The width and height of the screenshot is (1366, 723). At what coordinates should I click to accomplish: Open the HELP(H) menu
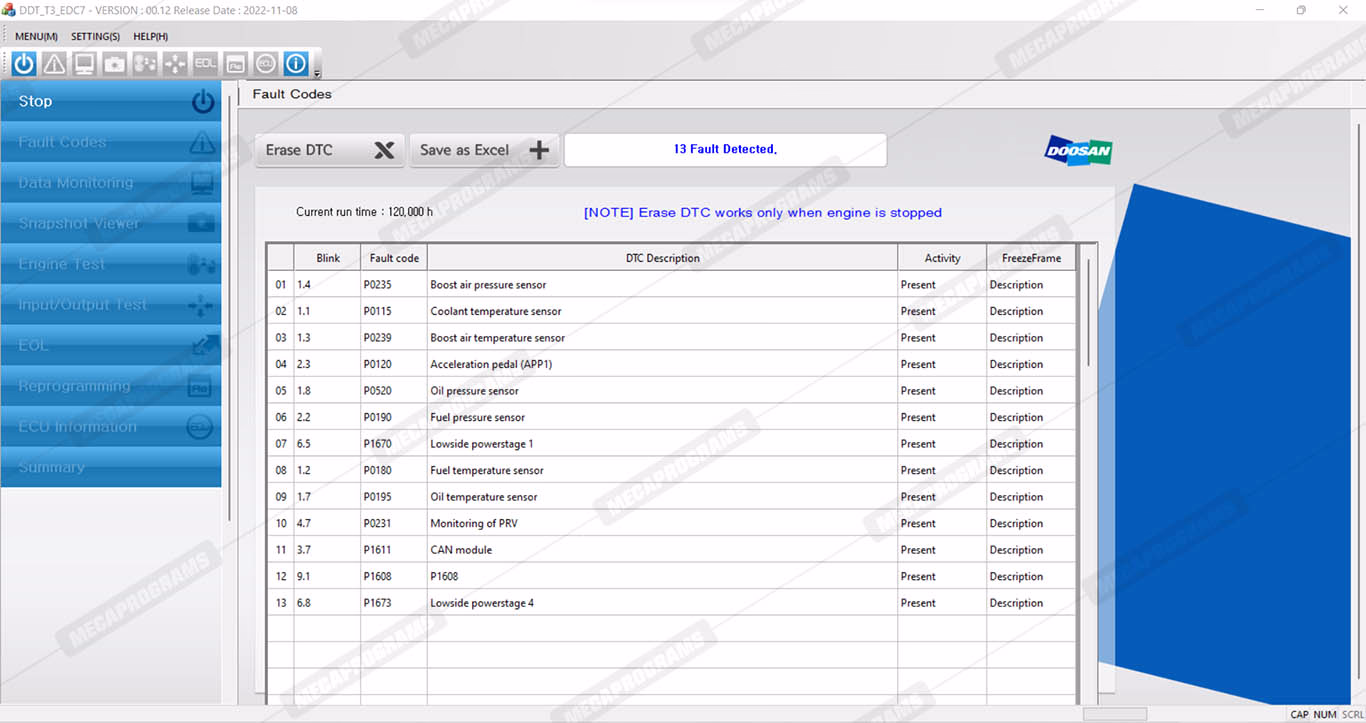click(150, 37)
